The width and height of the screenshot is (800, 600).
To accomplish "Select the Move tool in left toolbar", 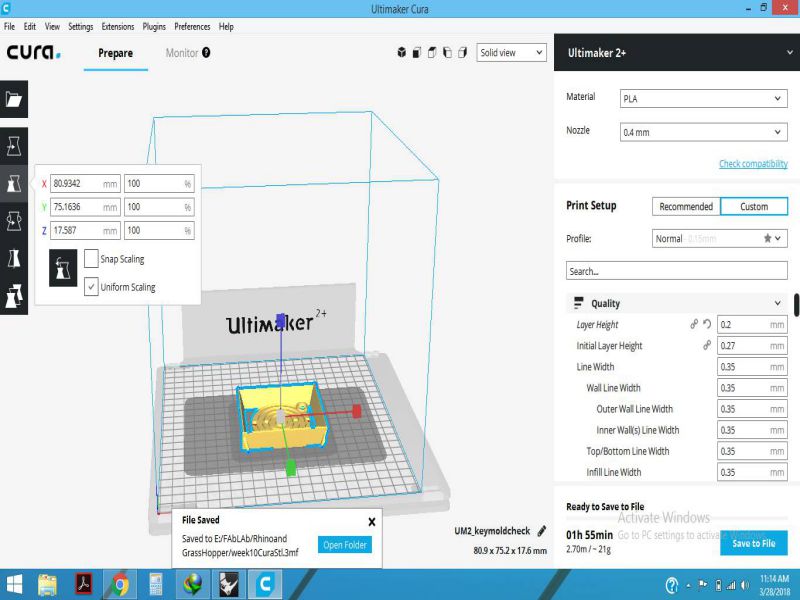I will coord(14,146).
